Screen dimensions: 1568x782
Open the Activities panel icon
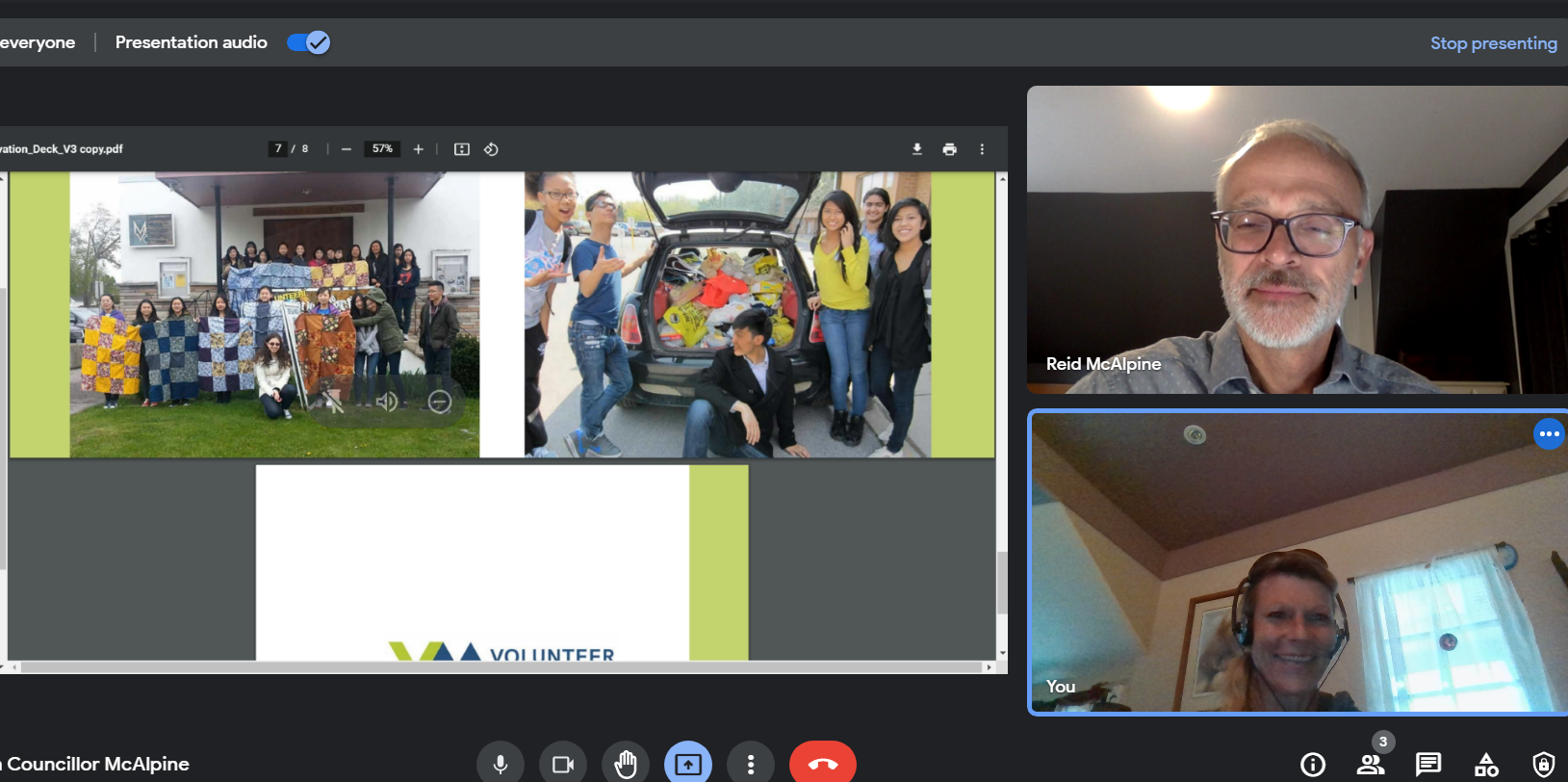click(1486, 765)
